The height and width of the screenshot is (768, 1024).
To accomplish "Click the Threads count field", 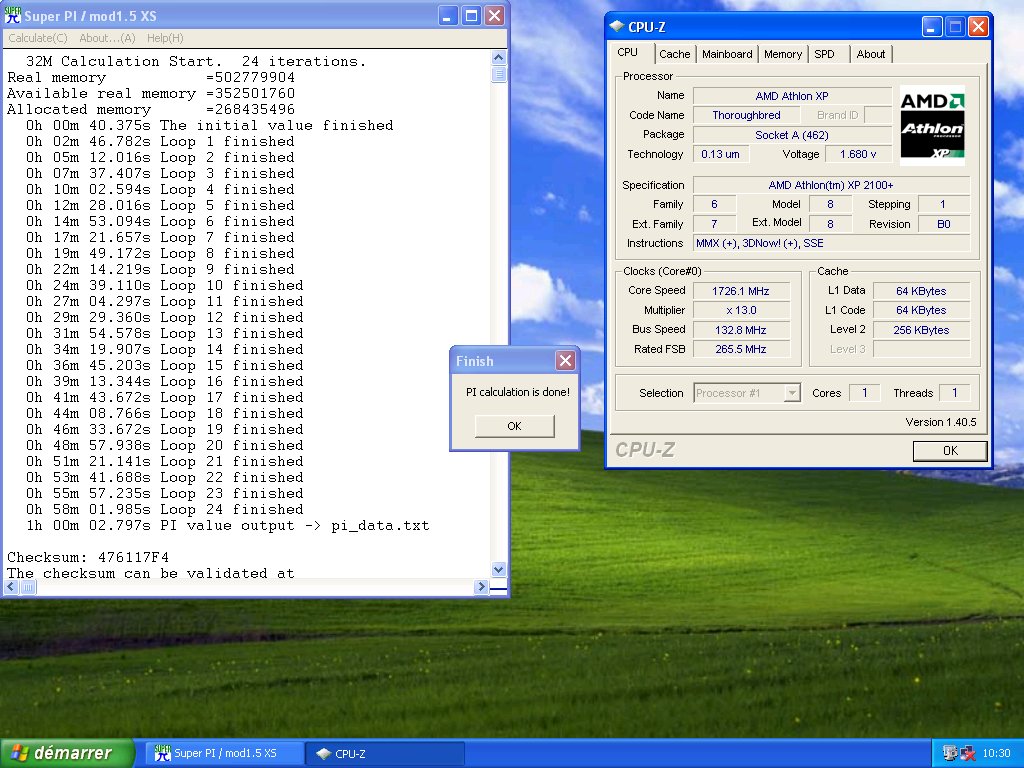I will 954,393.
